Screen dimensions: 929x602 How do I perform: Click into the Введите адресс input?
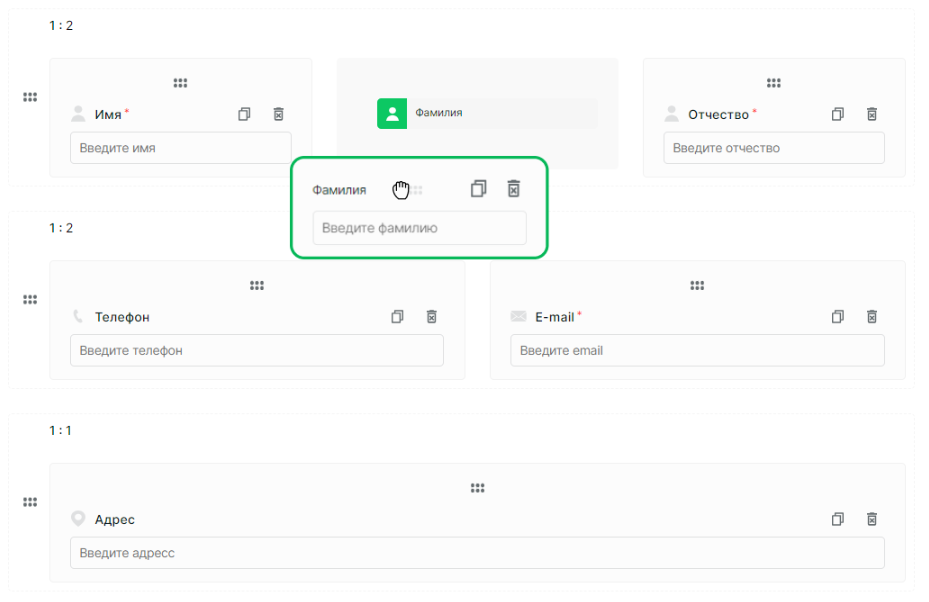pyautogui.click(x=478, y=553)
